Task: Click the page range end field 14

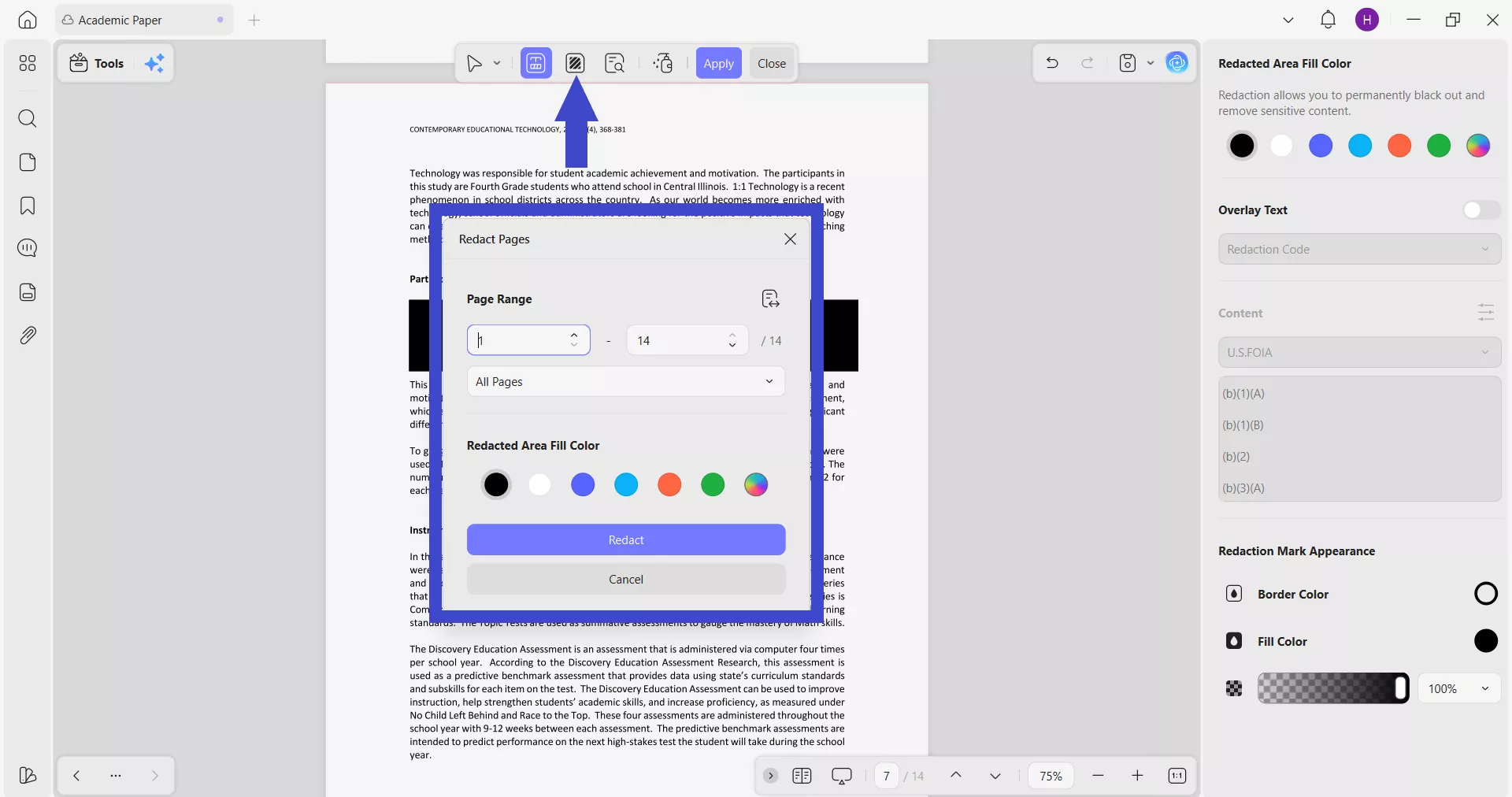Action: (x=687, y=340)
